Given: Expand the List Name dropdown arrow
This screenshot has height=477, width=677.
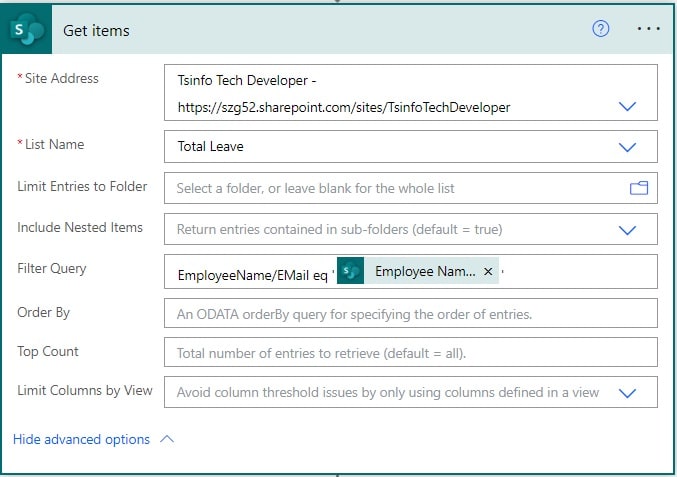Looking at the screenshot, I should (x=627, y=147).
